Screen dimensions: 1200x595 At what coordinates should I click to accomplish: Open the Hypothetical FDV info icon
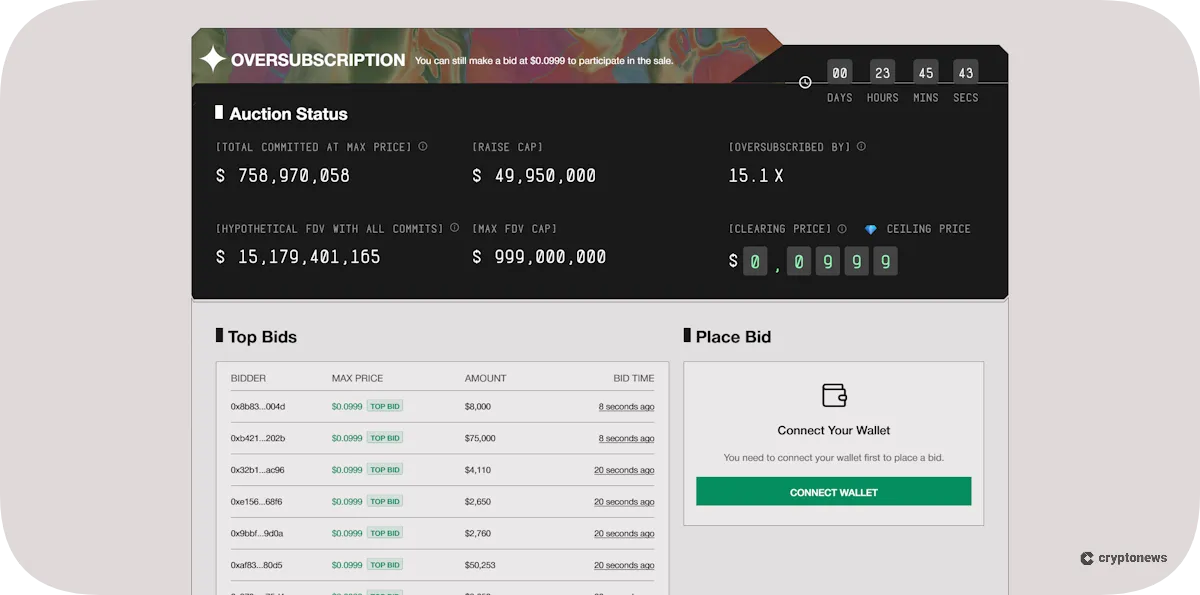pyautogui.click(x=455, y=228)
